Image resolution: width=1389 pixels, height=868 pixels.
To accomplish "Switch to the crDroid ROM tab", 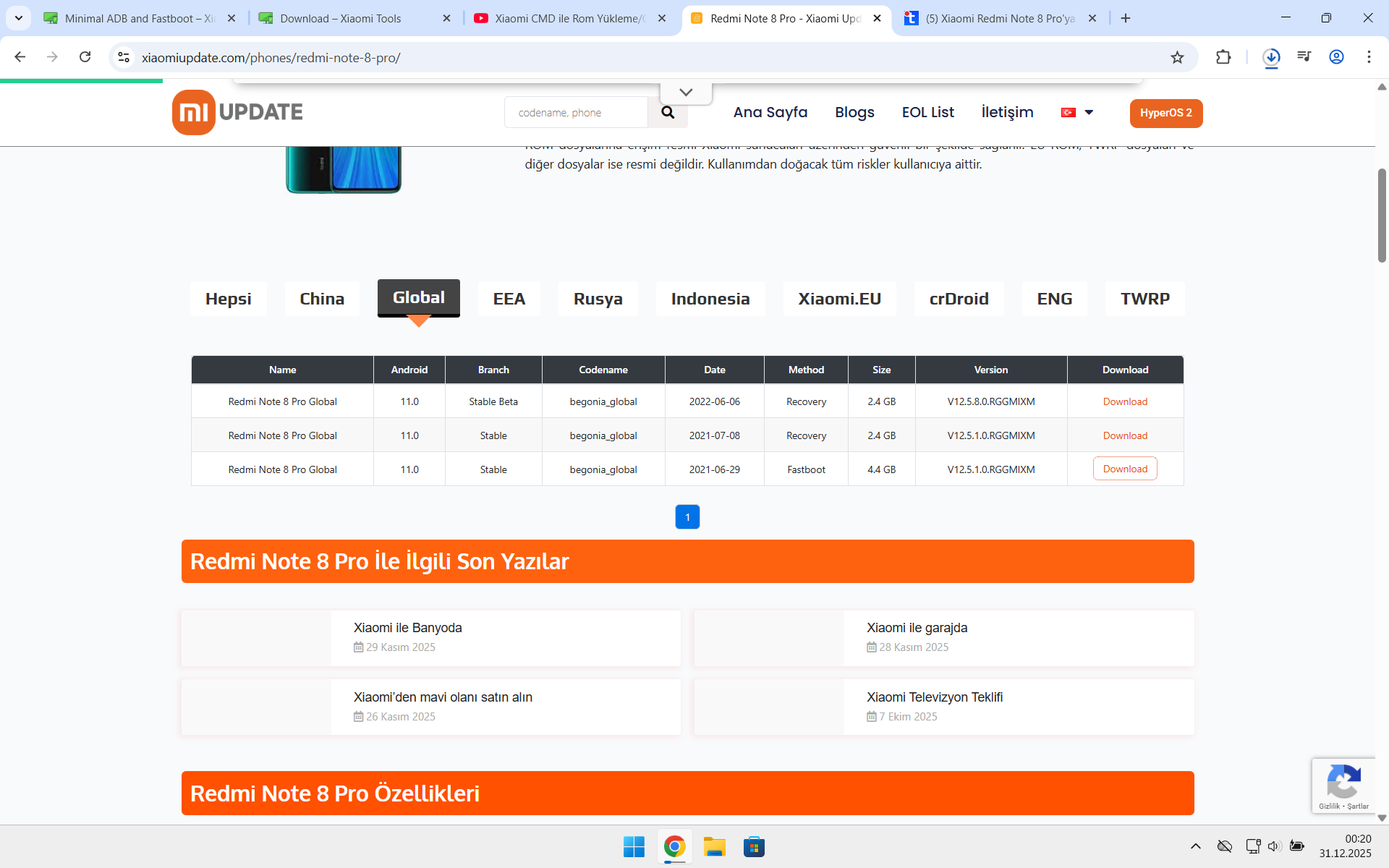I will coord(959,299).
